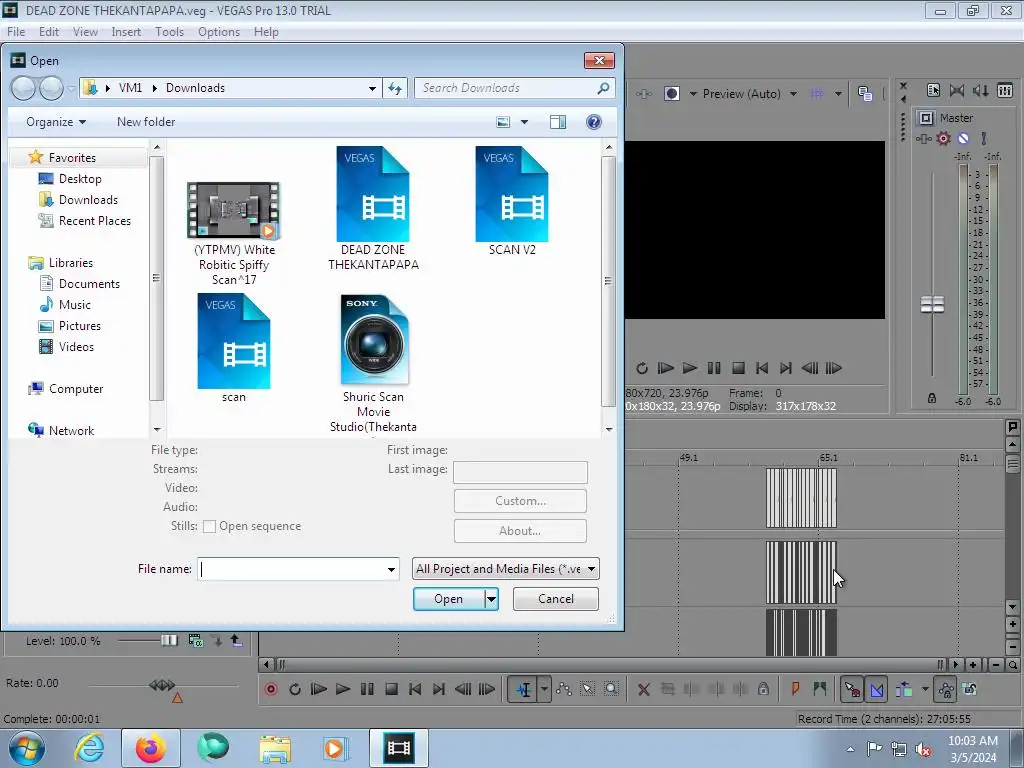Image resolution: width=1024 pixels, height=768 pixels.
Task: Select the Zoom Edit tool magnifier
Action: tap(611, 689)
